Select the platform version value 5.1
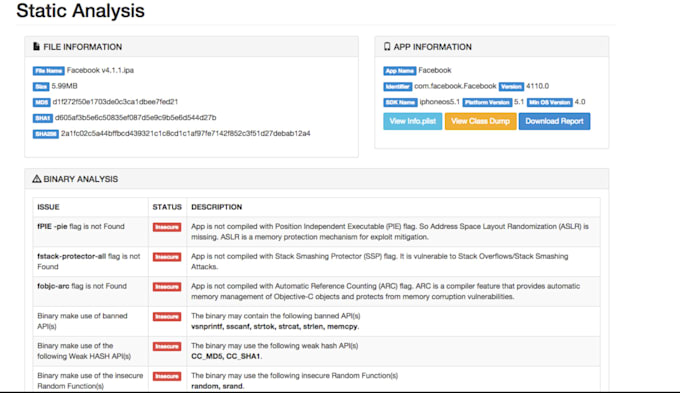Viewport: 680px width, 393px height. [519, 102]
